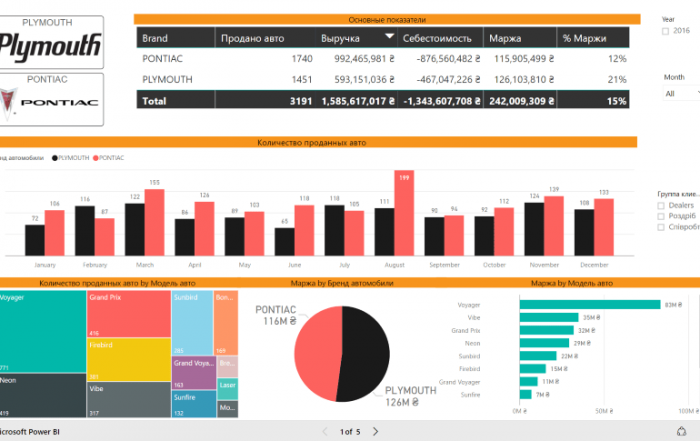Select the Neon treemap tile
This screenshot has width=700, height=441.
tap(43, 395)
